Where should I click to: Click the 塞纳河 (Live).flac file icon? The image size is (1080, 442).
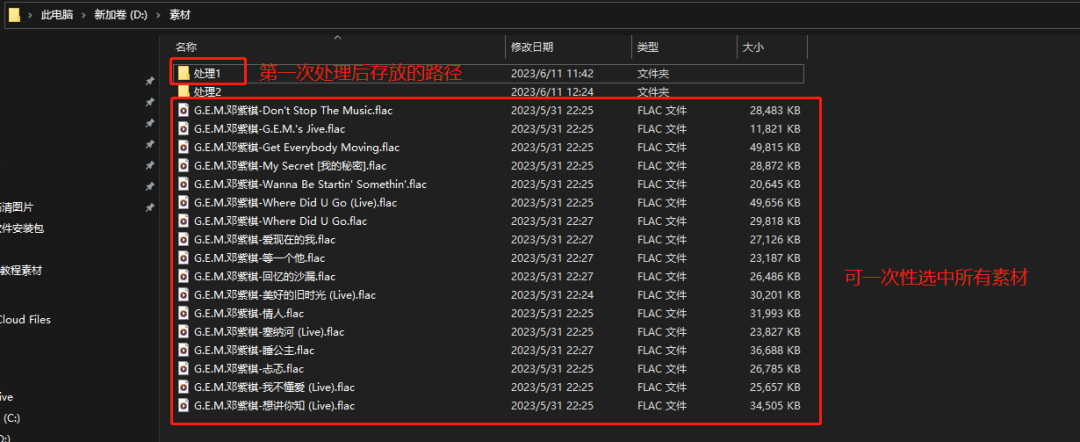tap(183, 332)
